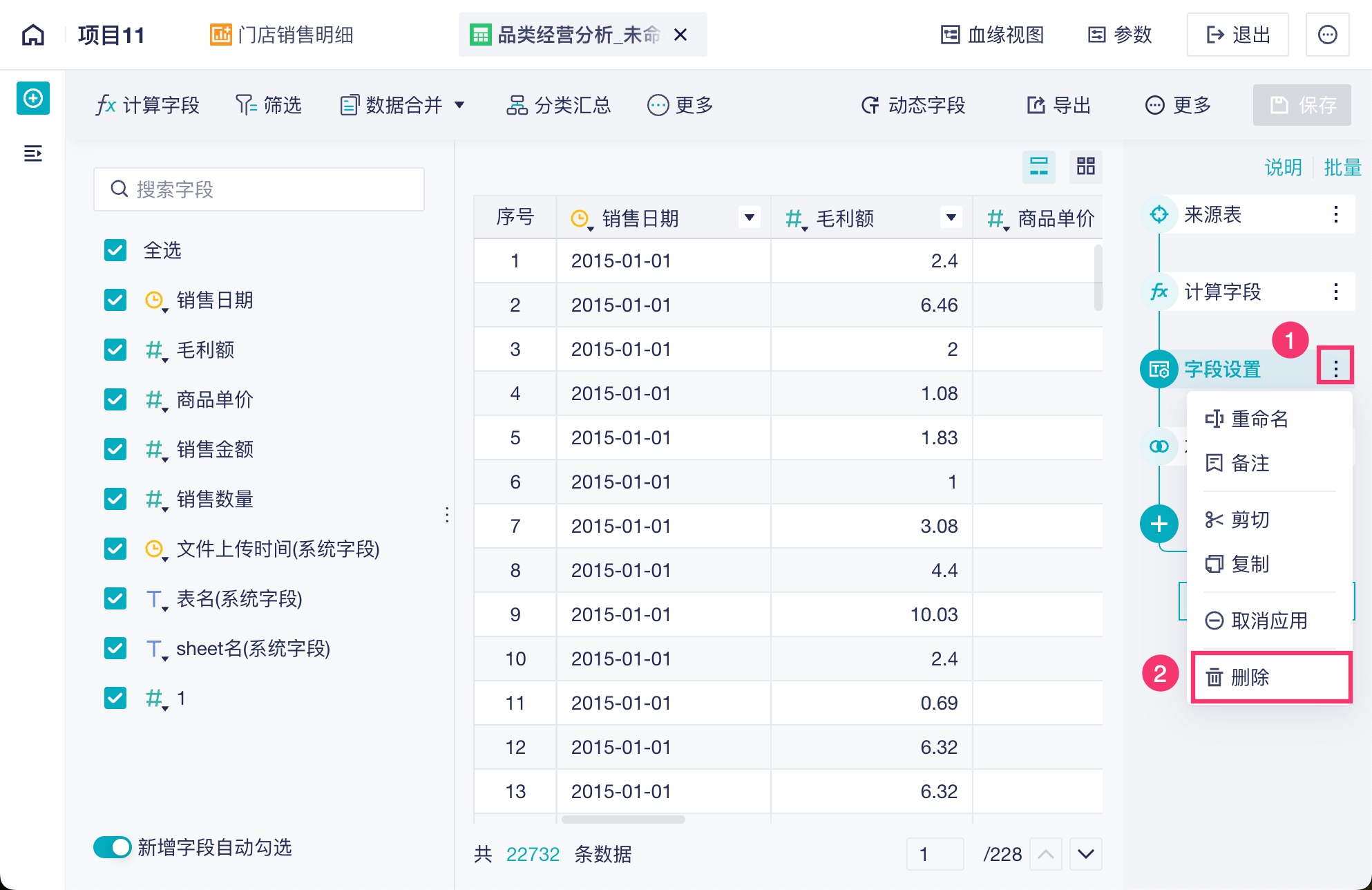Click the 退出 exit button
The image size is (1372, 890).
pos(1237,35)
